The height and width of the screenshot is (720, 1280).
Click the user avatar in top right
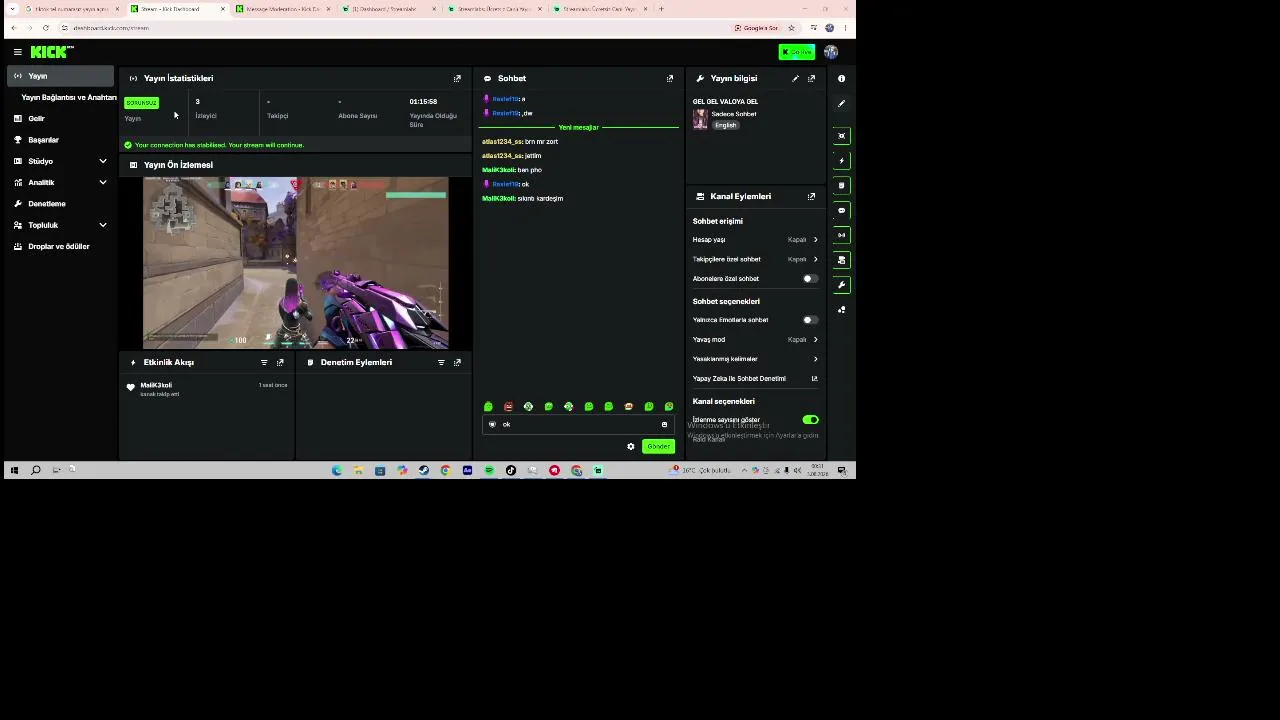pyautogui.click(x=831, y=52)
